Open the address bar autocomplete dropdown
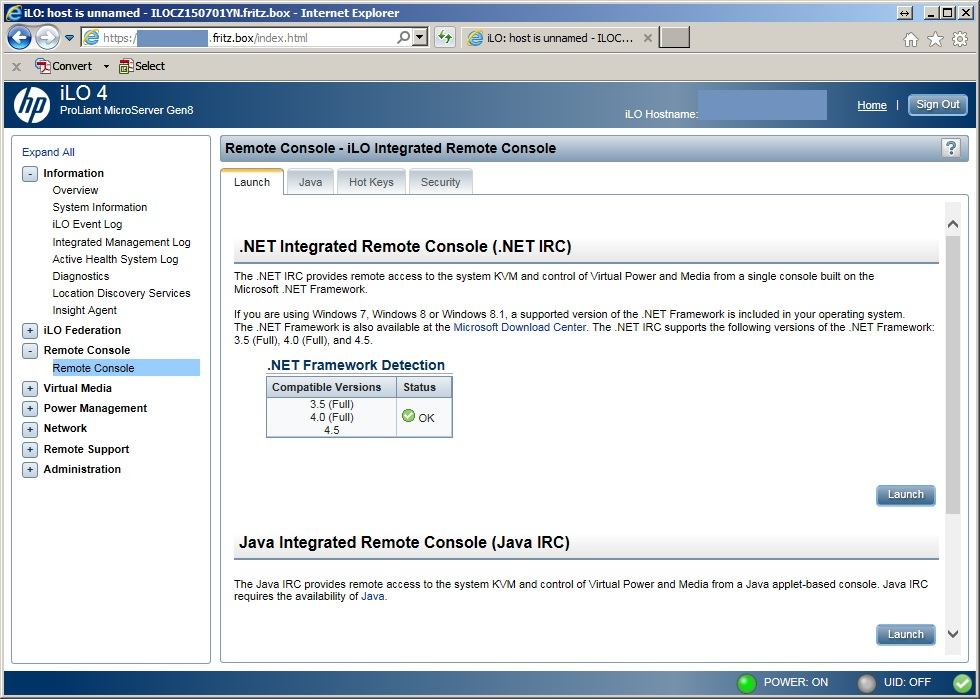Viewport: 980px width, 699px height. click(x=421, y=38)
